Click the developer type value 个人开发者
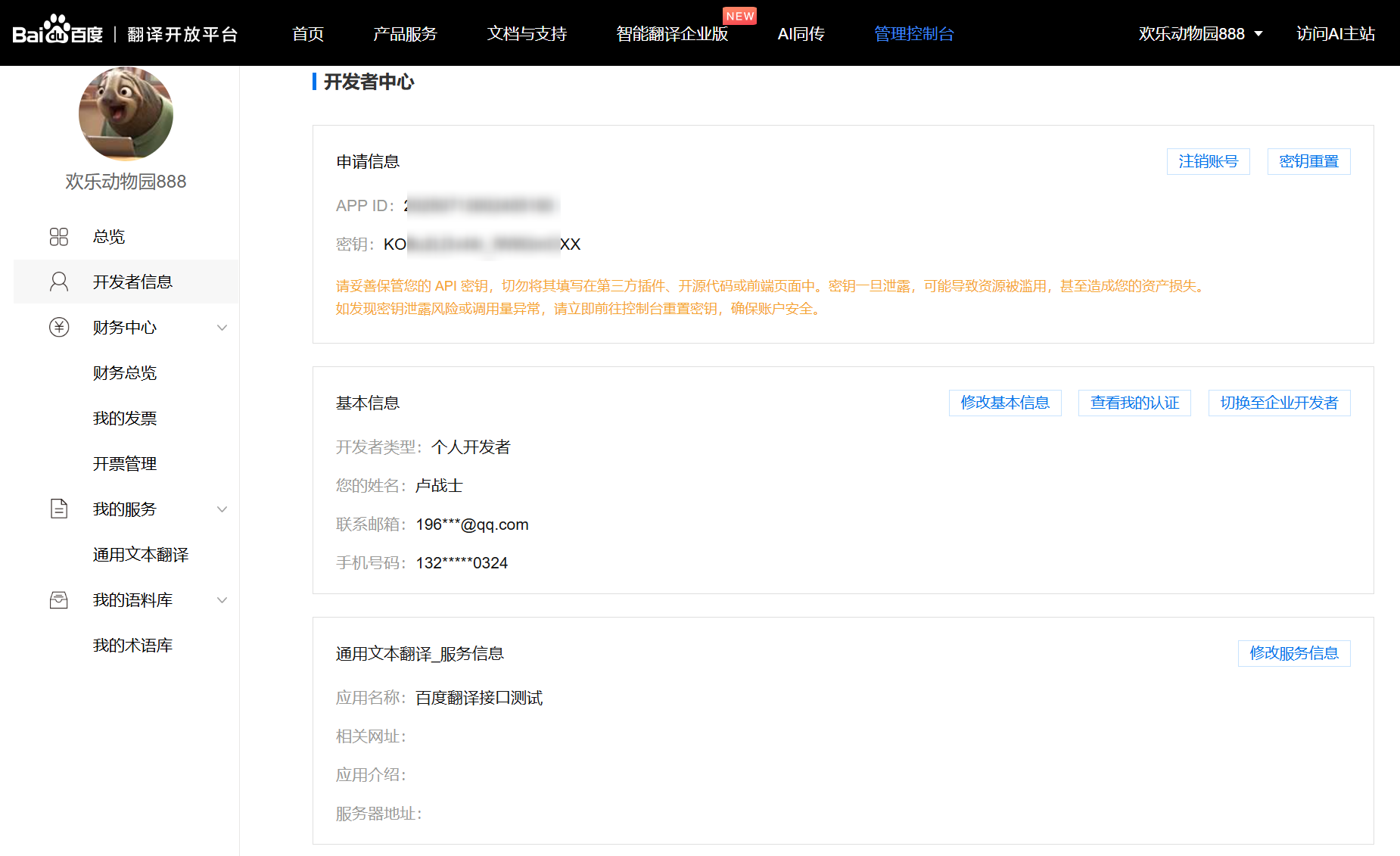The image size is (1400, 856). coord(471,447)
